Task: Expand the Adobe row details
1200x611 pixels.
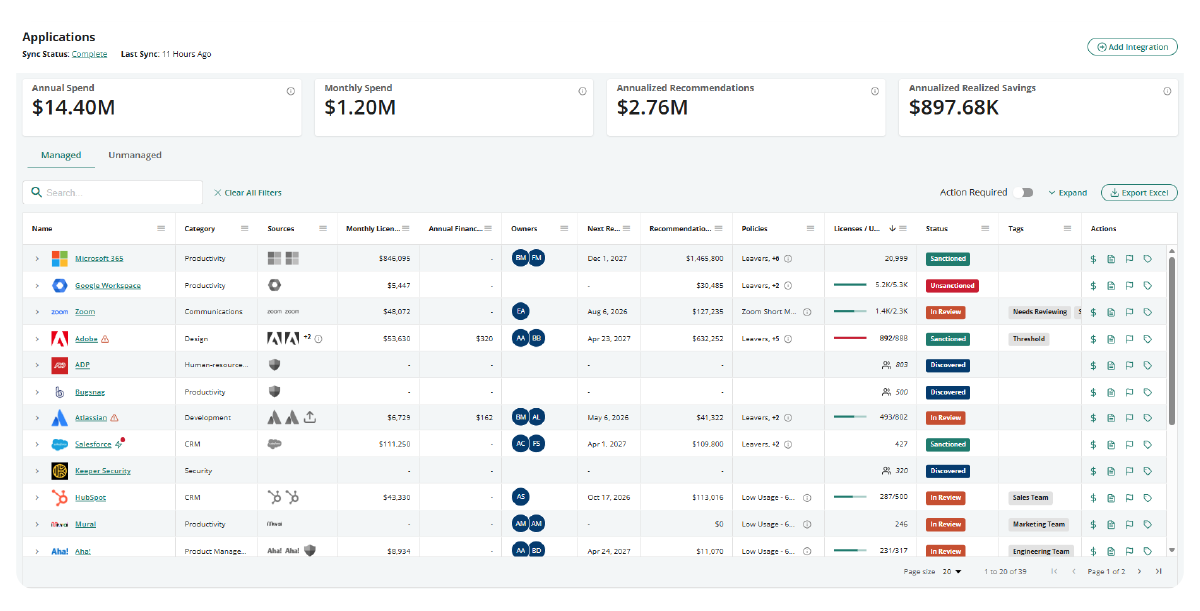Action: [37, 338]
